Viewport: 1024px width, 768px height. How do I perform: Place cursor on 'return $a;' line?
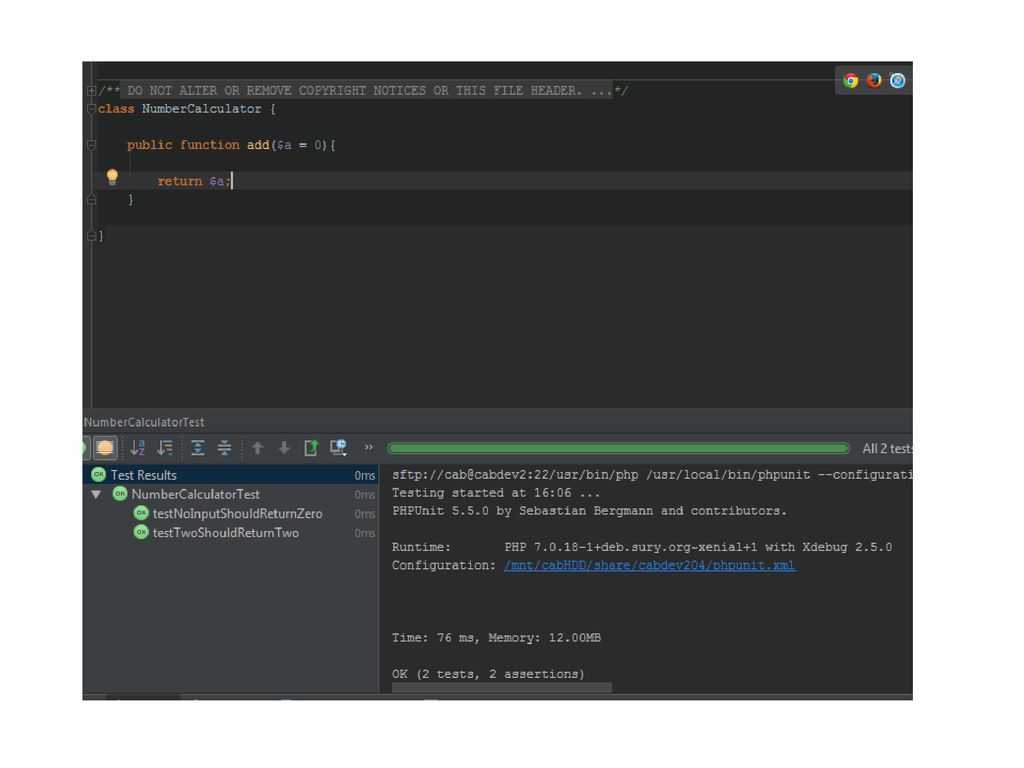tap(194, 182)
